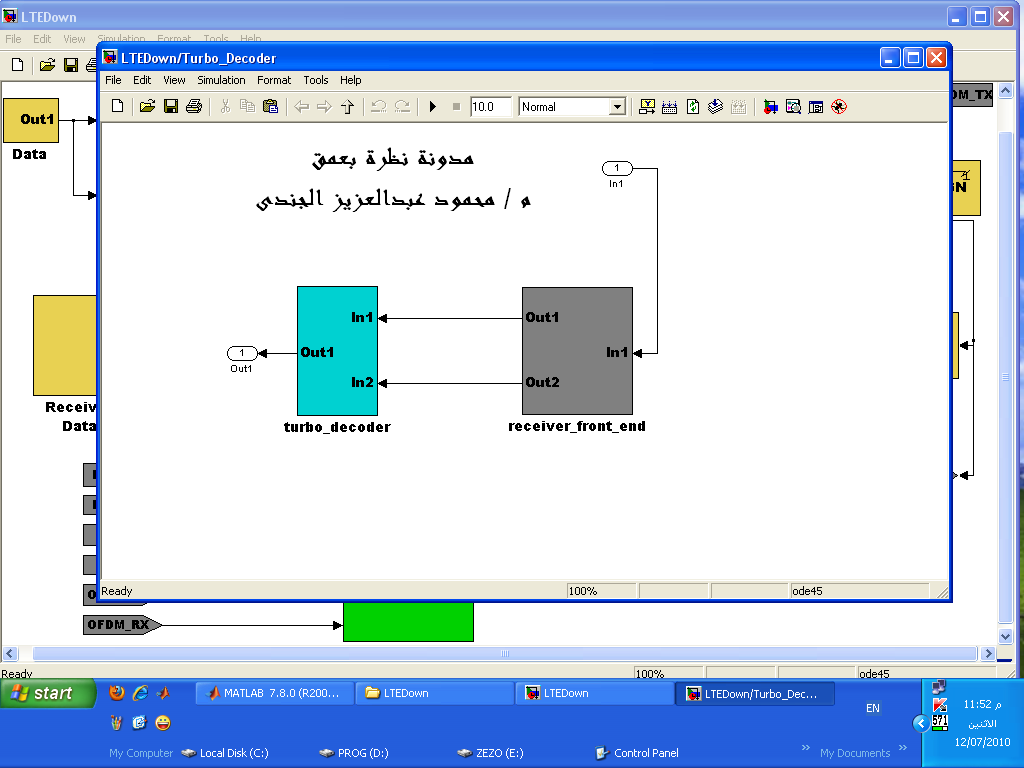
Task: Open the Library Browser icon
Action: (771, 106)
